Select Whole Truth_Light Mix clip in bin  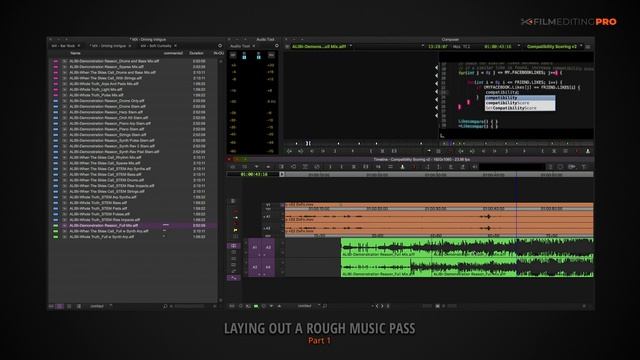[96, 89]
